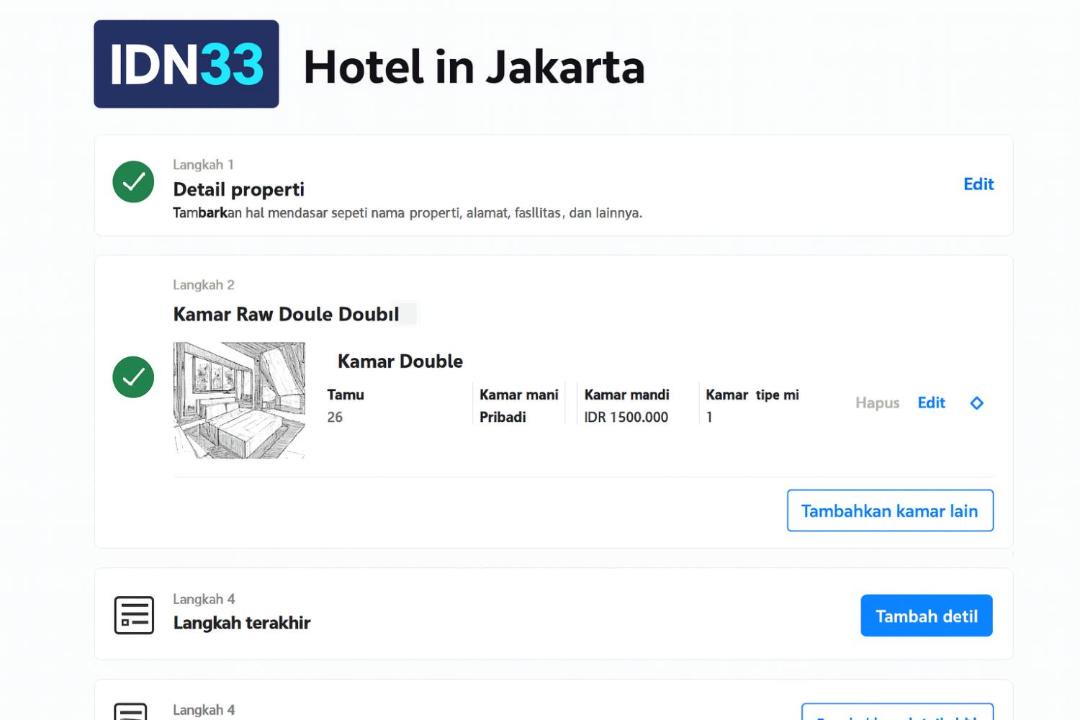Select the Langkah terakhir heading
Viewport: 1080px width, 720px height.
242,623
